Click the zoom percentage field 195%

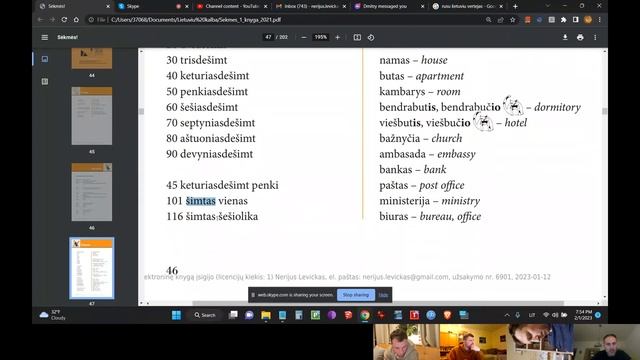(320, 37)
